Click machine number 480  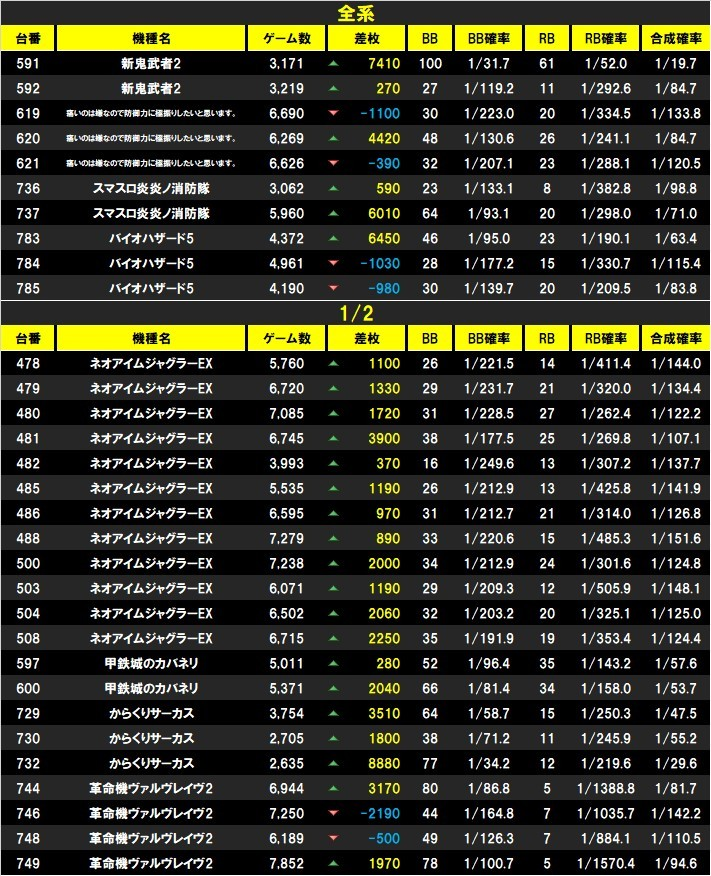tap(28, 413)
